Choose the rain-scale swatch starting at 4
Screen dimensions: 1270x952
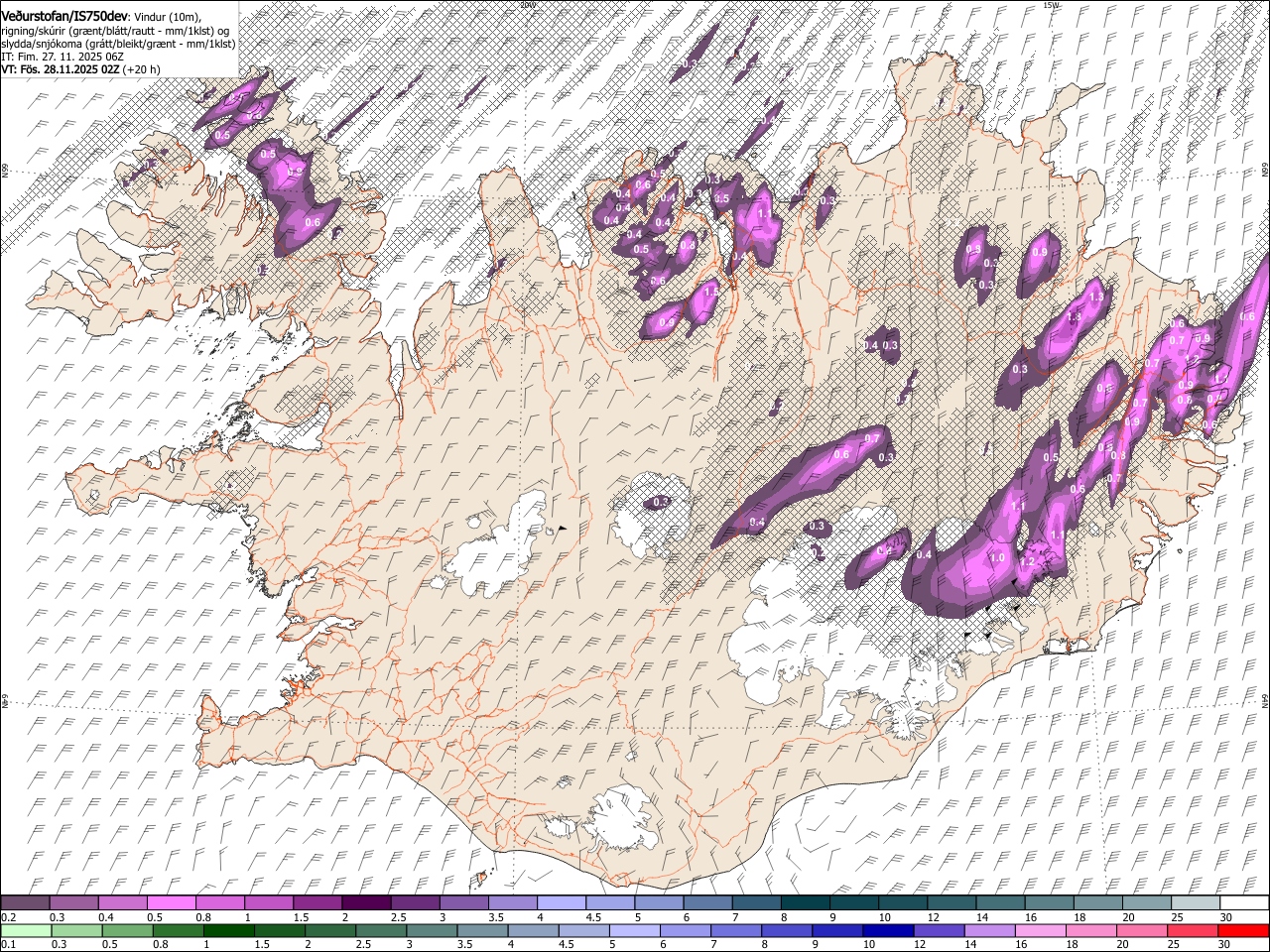pyautogui.click(x=534, y=930)
